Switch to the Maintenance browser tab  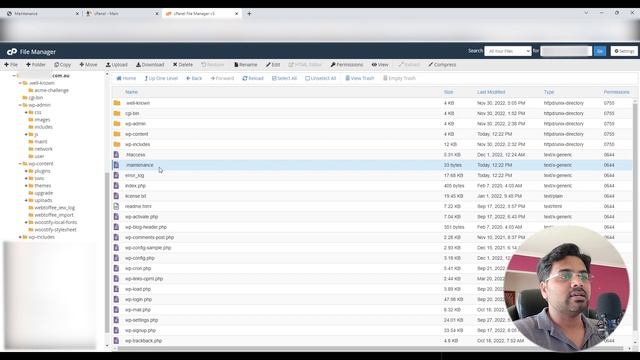tap(43, 13)
